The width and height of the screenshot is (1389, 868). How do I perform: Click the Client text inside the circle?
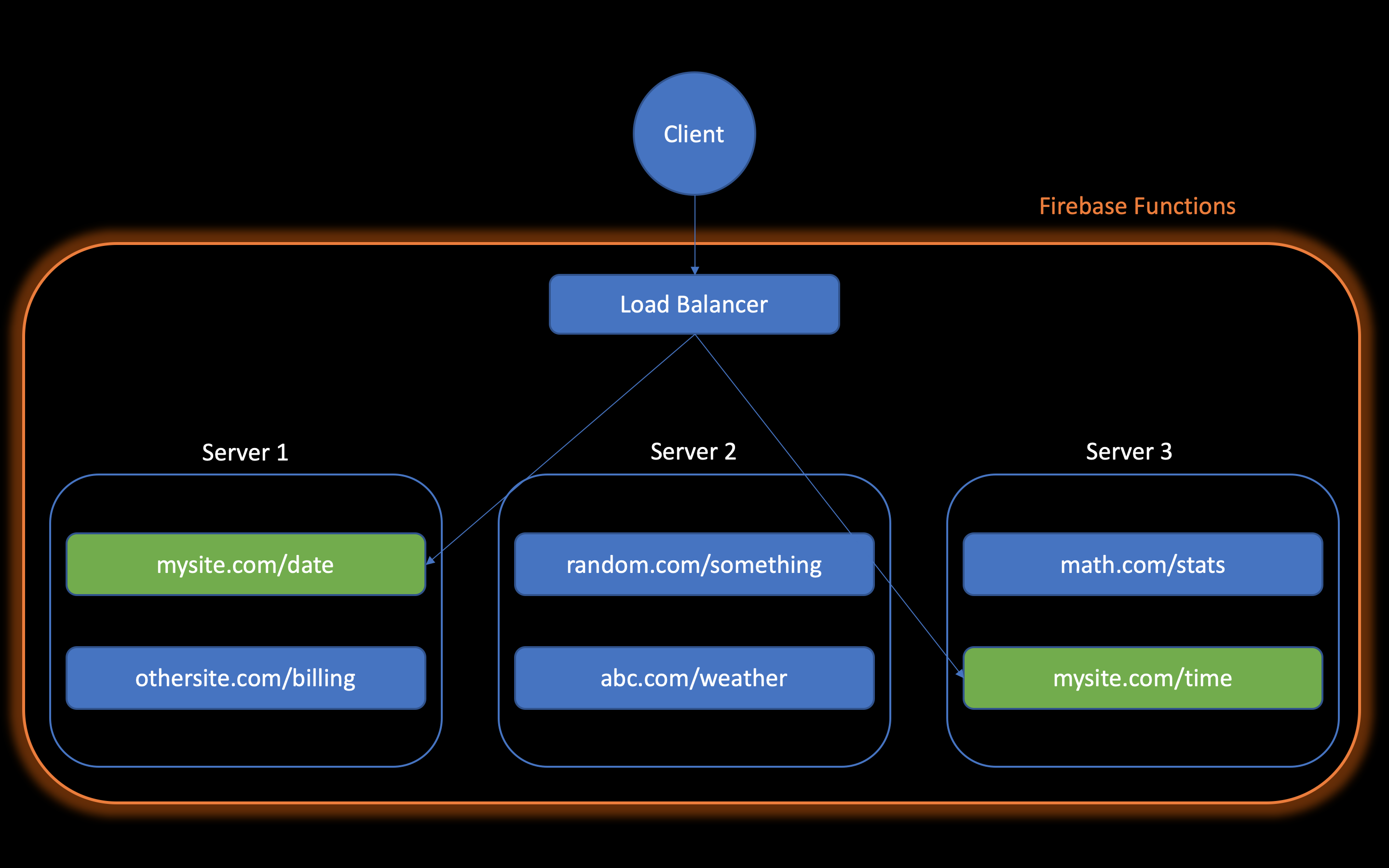(694, 134)
